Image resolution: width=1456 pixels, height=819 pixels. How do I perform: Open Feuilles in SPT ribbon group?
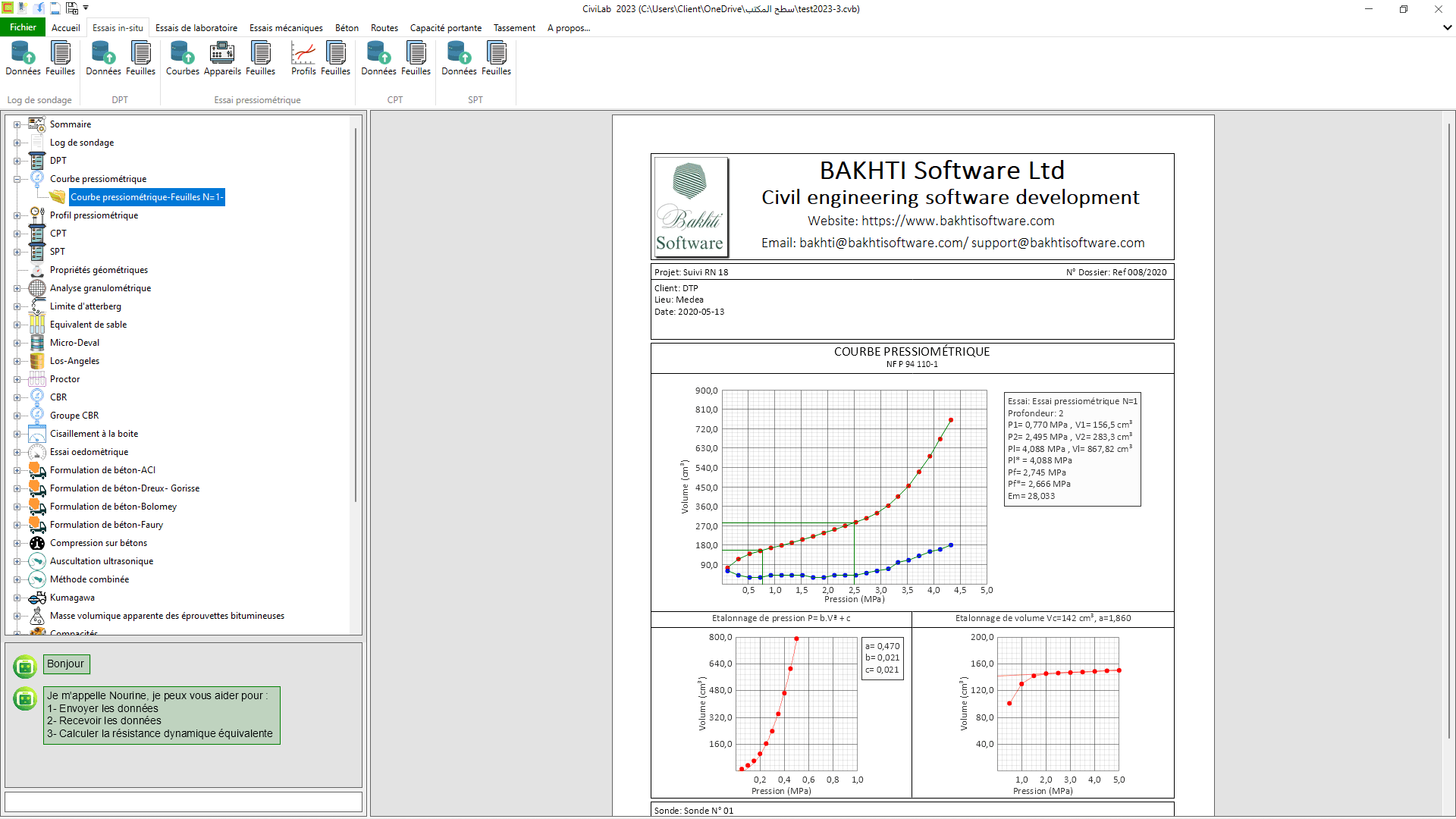pyautogui.click(x=496, y=58)
